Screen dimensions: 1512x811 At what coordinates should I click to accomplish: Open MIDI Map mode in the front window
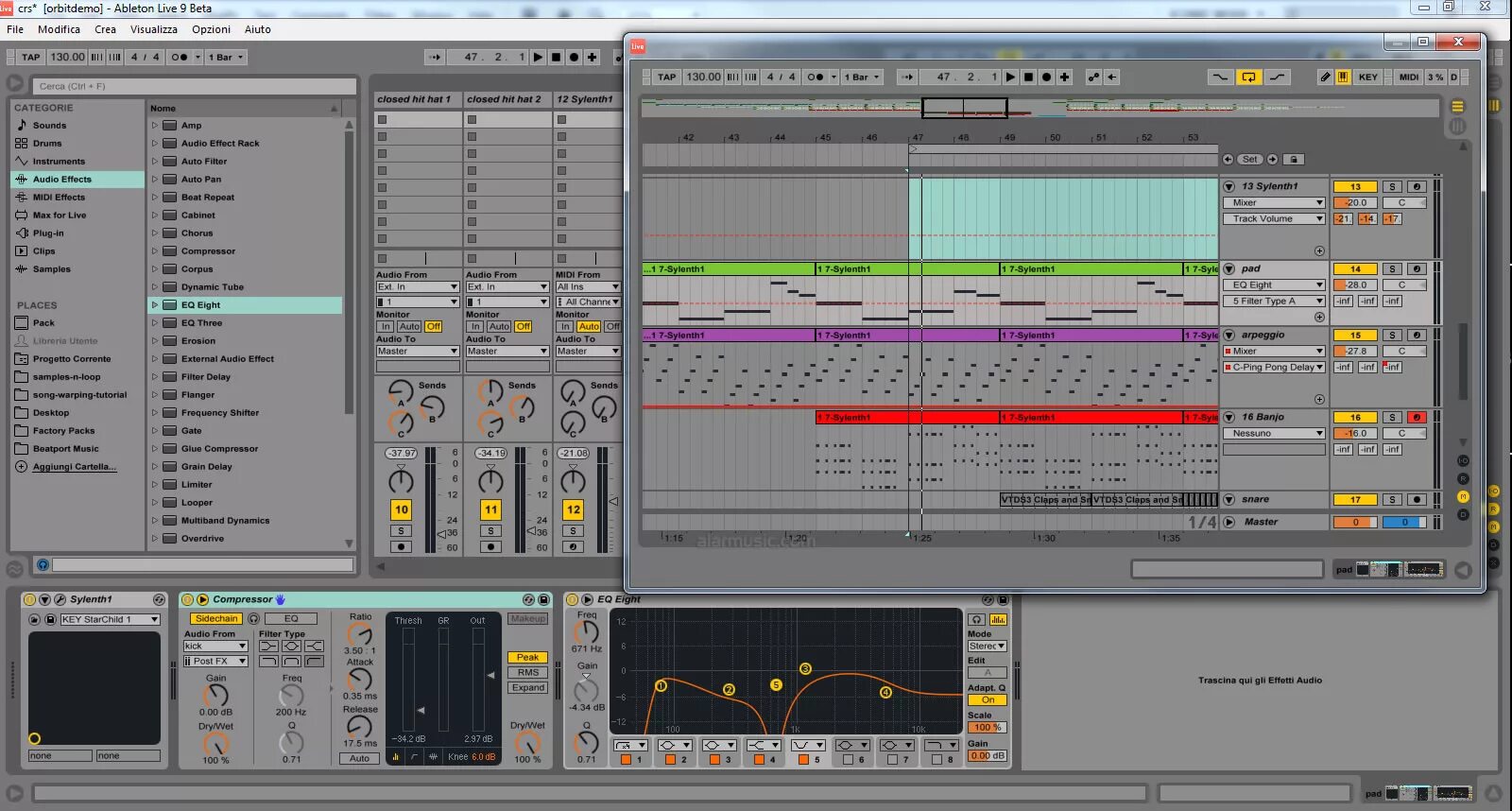(1409, 77)
